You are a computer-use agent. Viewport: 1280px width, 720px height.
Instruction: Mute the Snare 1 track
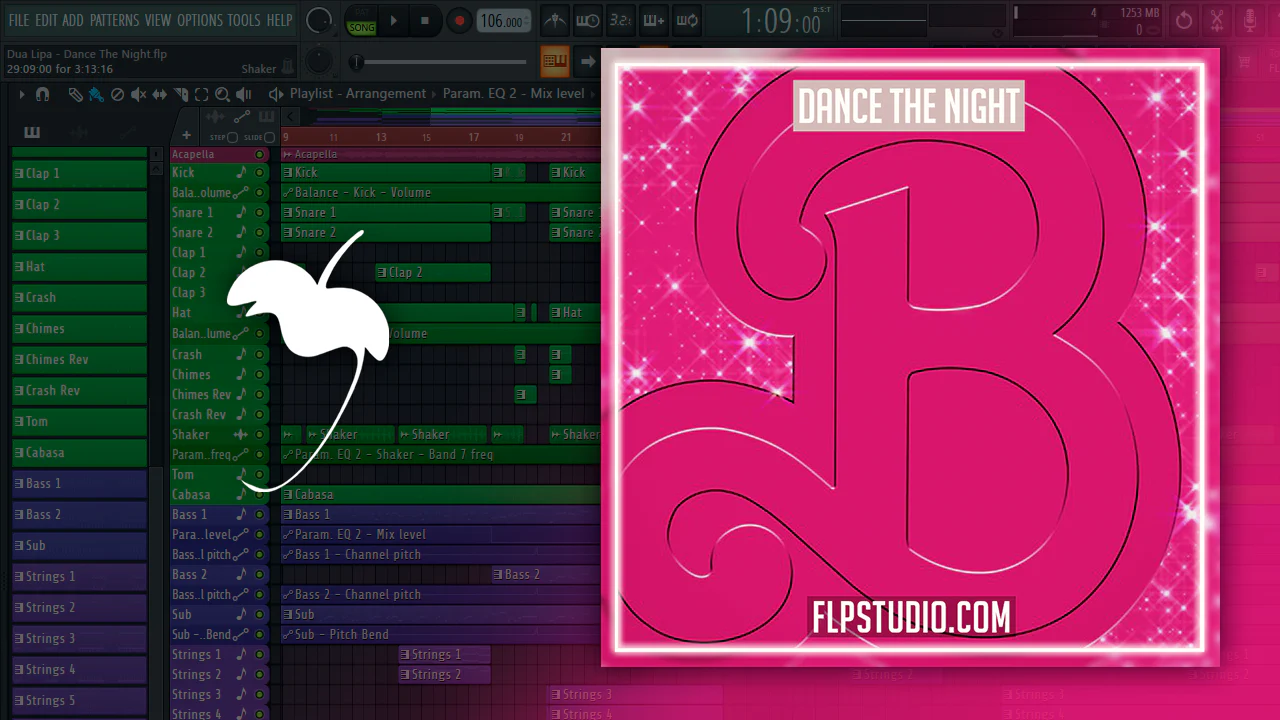260,213
